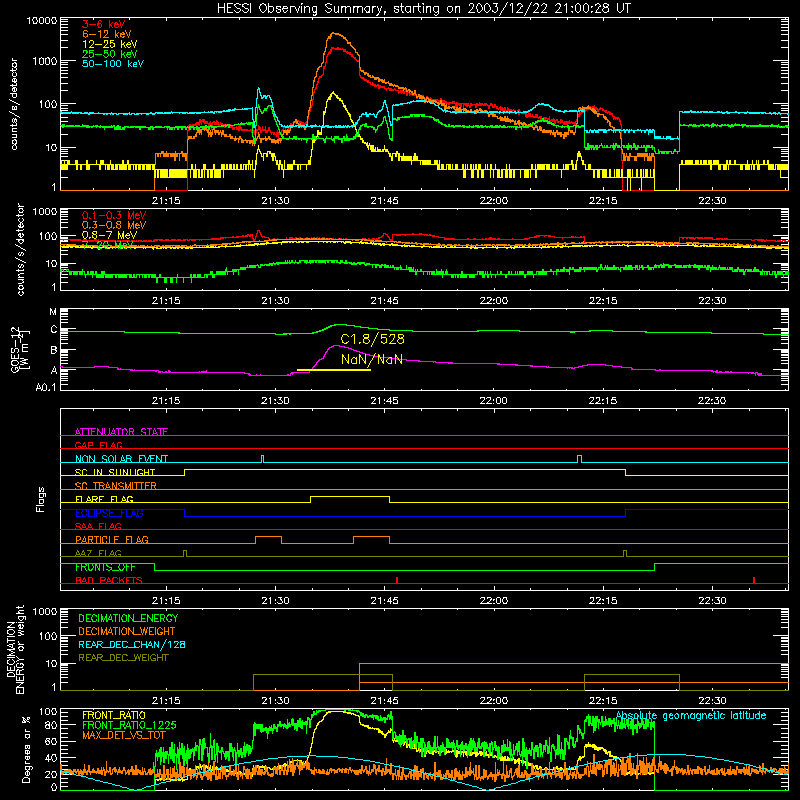Click the GAP_FLAG label
The image size is (800, 800).
tap(98, 445)
